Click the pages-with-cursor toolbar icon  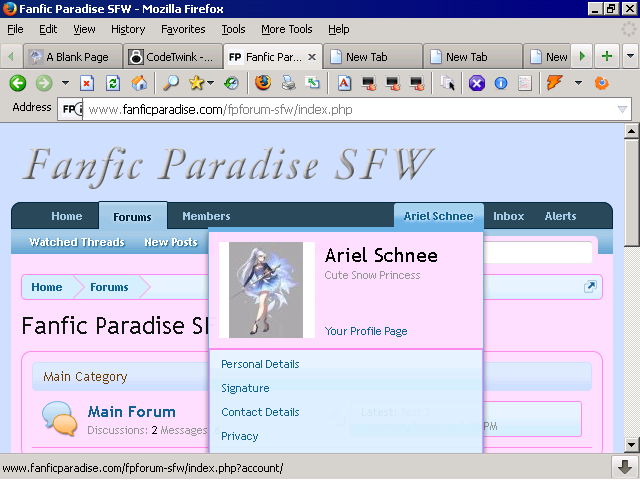(x=447, y=83)
